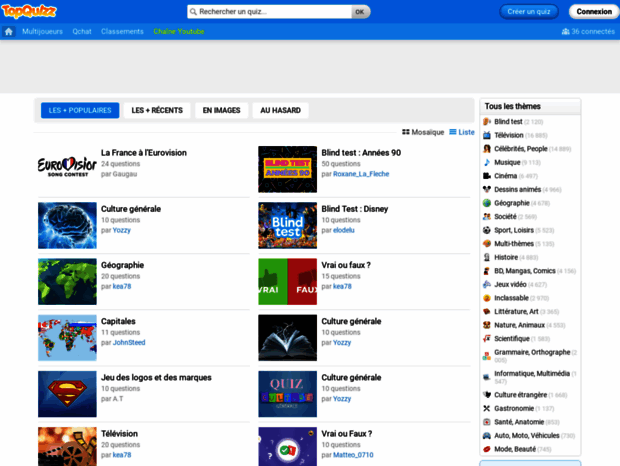Click the Blind test theme icon

point(487,121)
